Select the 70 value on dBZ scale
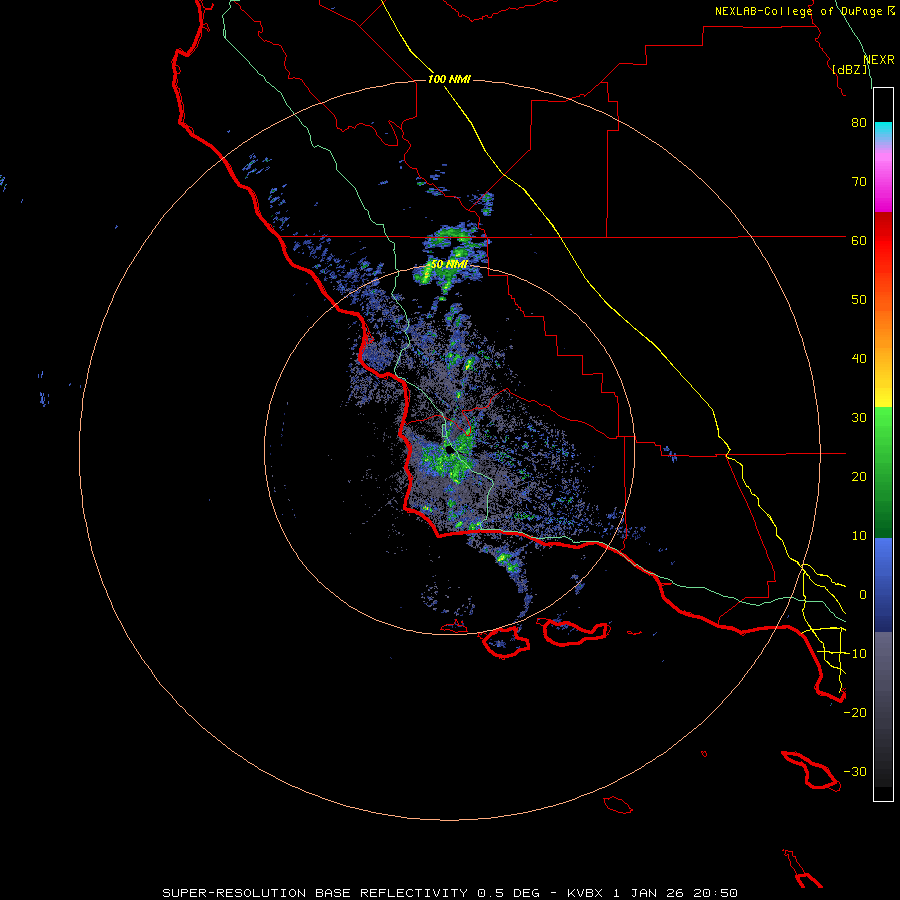This screenshot has height=900, width=900. 859,182
